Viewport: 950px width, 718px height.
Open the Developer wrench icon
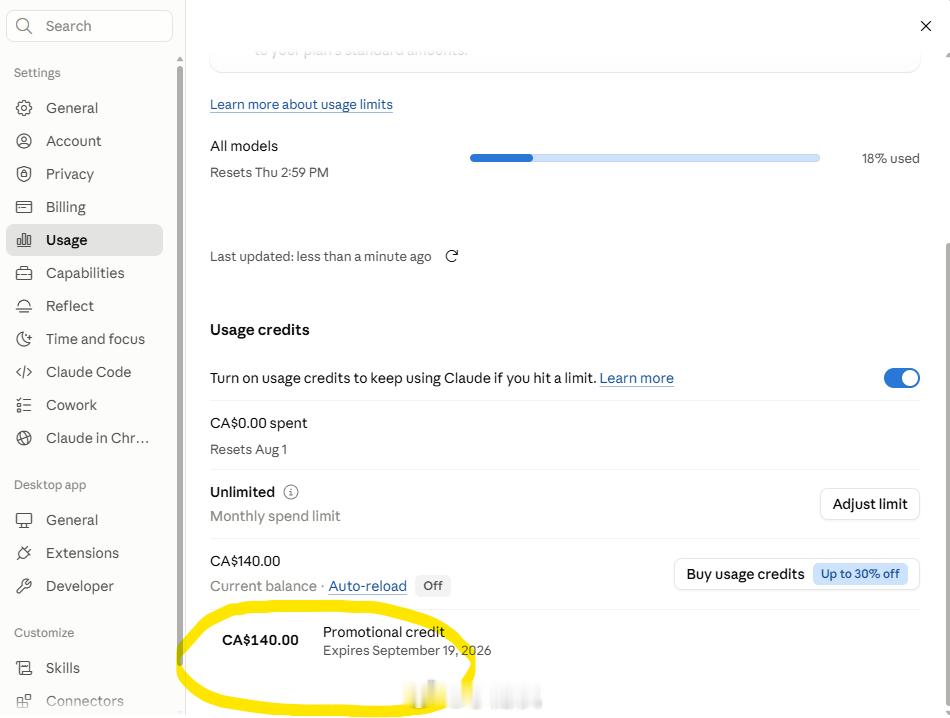pyautogui.click(x=24, y=586)
